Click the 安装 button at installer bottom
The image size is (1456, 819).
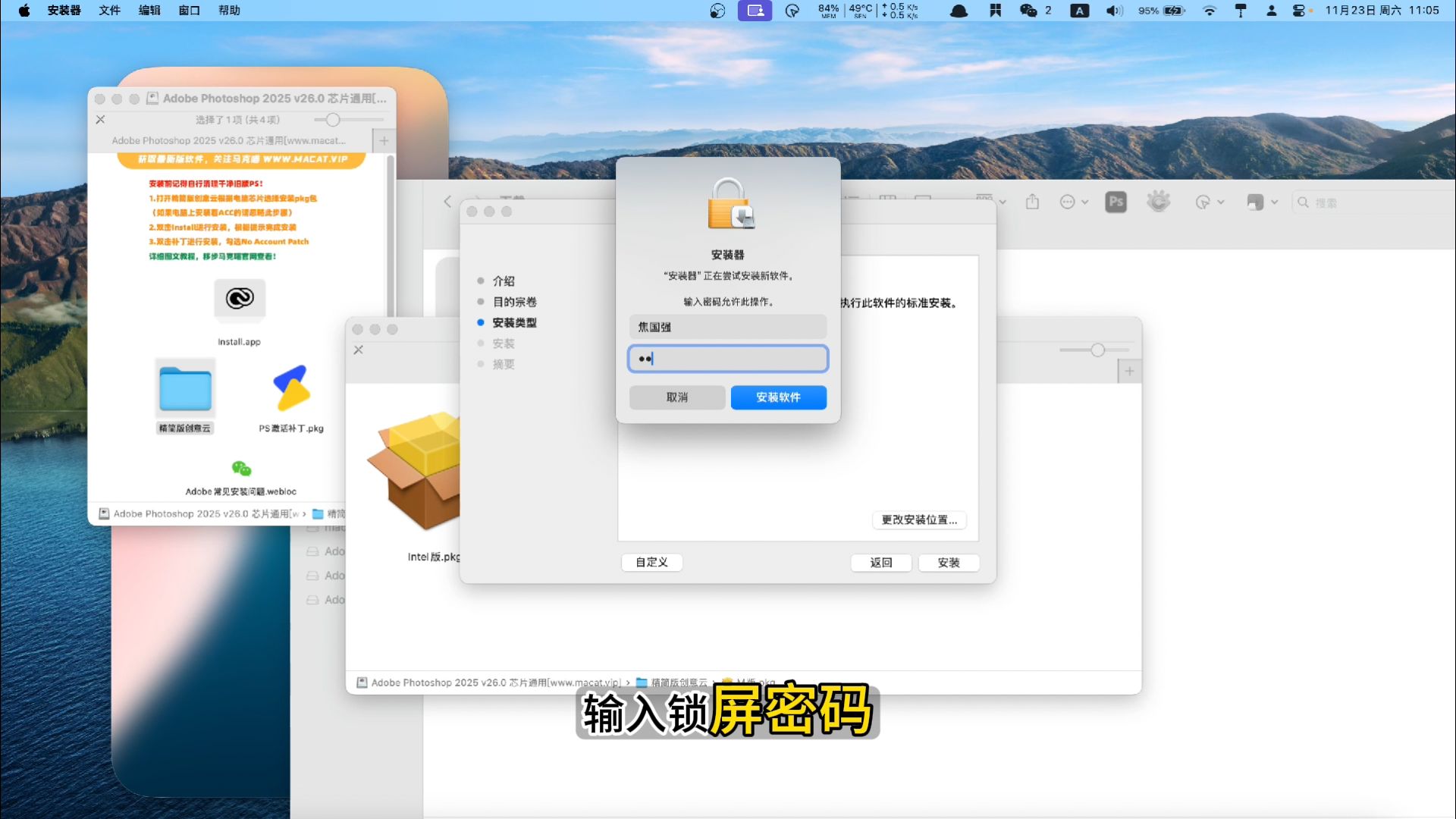point(949,562)
